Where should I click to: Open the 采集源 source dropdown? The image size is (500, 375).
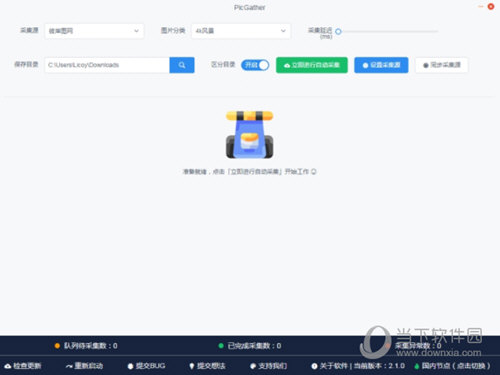[94, 31]
